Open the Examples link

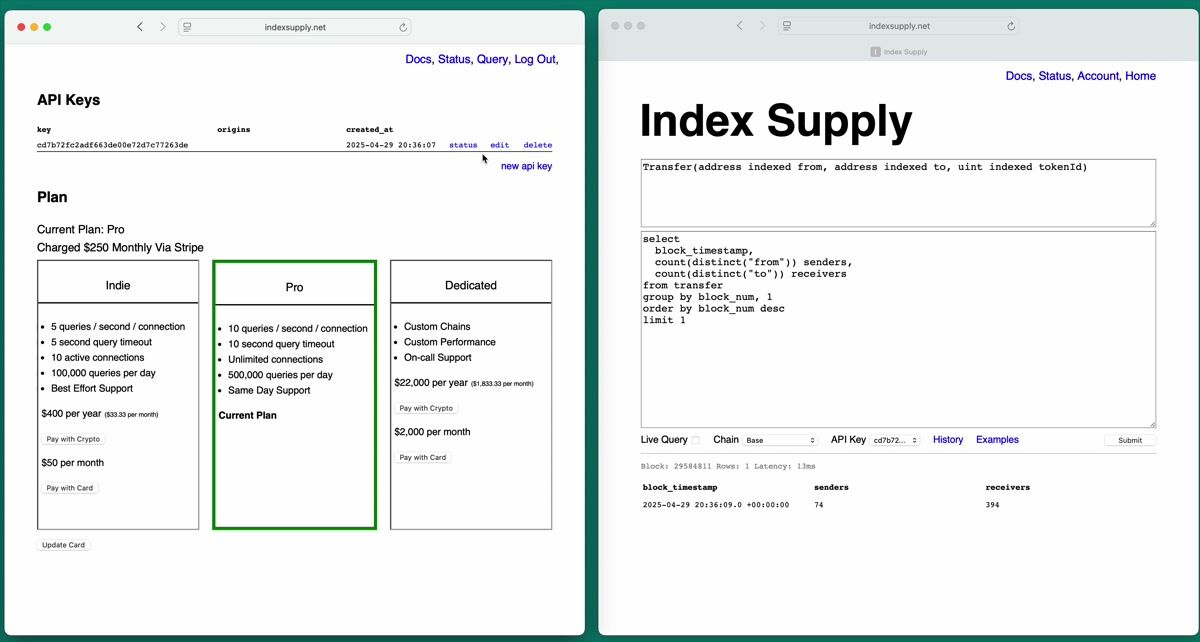[997, 440]
